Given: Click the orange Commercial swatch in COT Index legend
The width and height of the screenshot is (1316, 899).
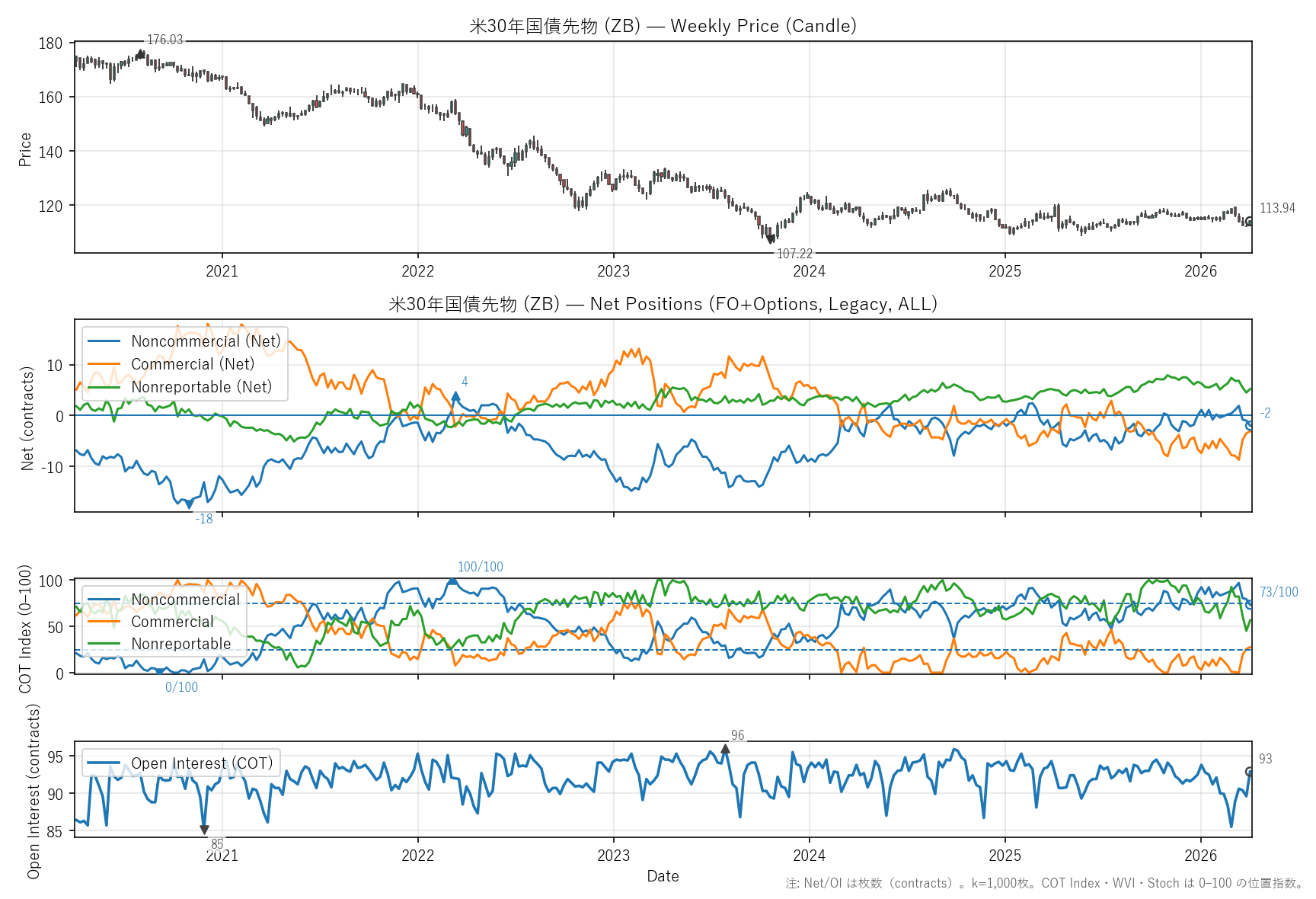Looking at the screenshot, I should click(104, 622).
